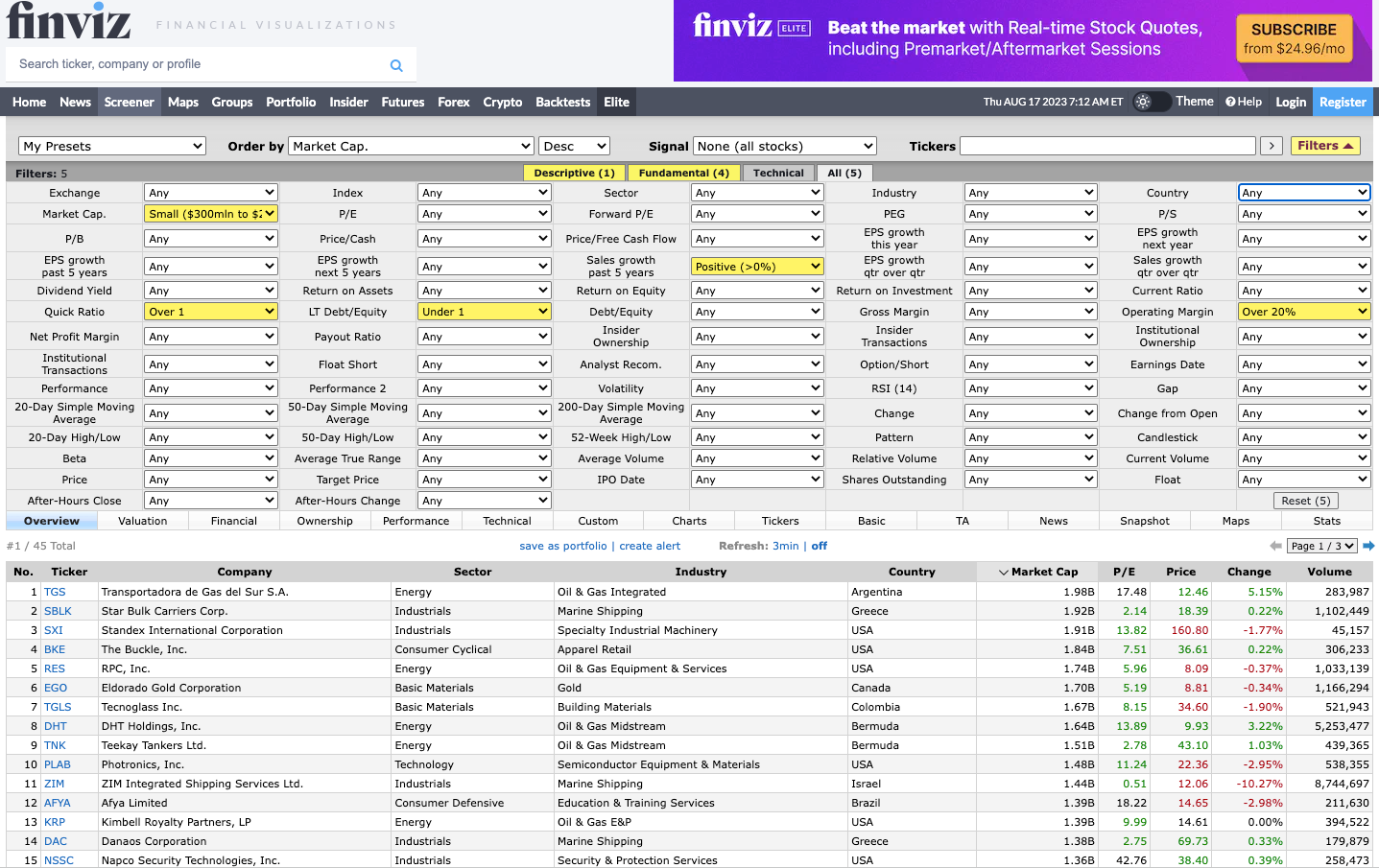Open the Snapshot view tab
Screen dimensions: 1379x868
1145,521
